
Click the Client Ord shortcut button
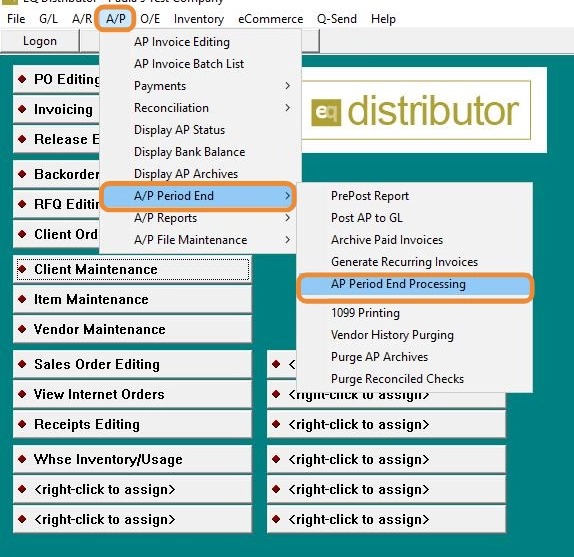[56, 234]
